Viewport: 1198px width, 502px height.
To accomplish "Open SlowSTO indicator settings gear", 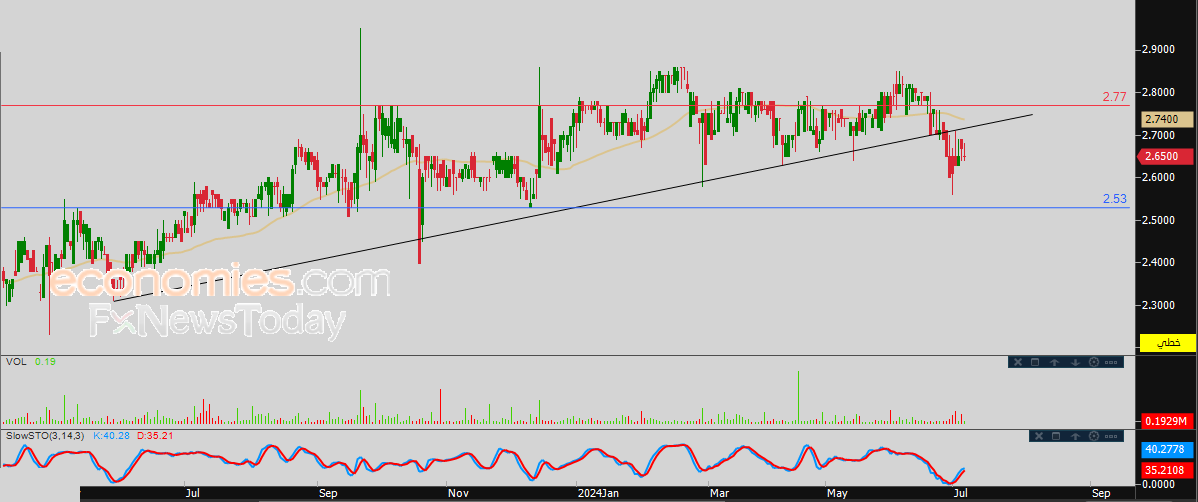I will (x=1094, y=436).
